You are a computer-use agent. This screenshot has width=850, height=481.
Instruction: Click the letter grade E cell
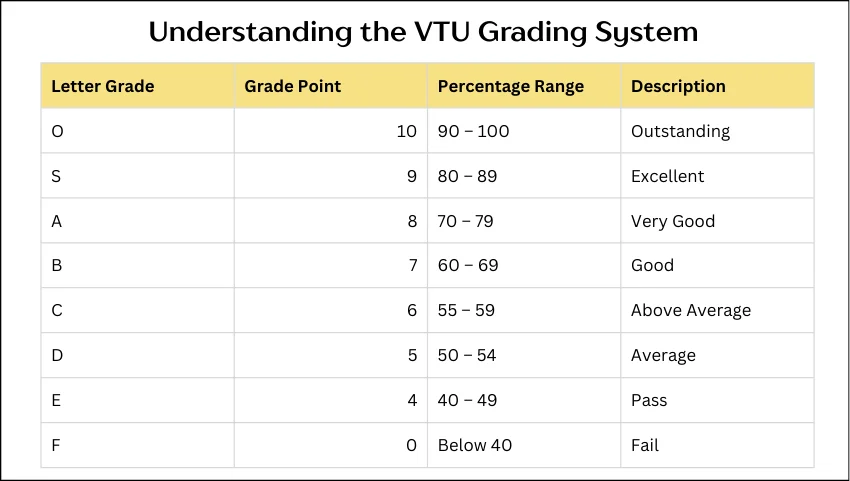[x=57, y=400]
